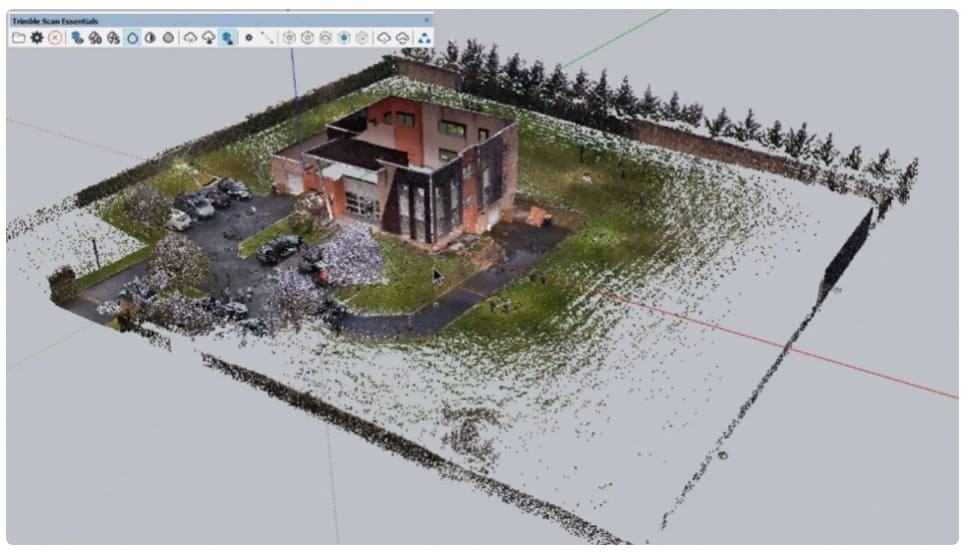Click the blue-centered target view icon
Screen dimensions: 970x552
pos(344,38)
